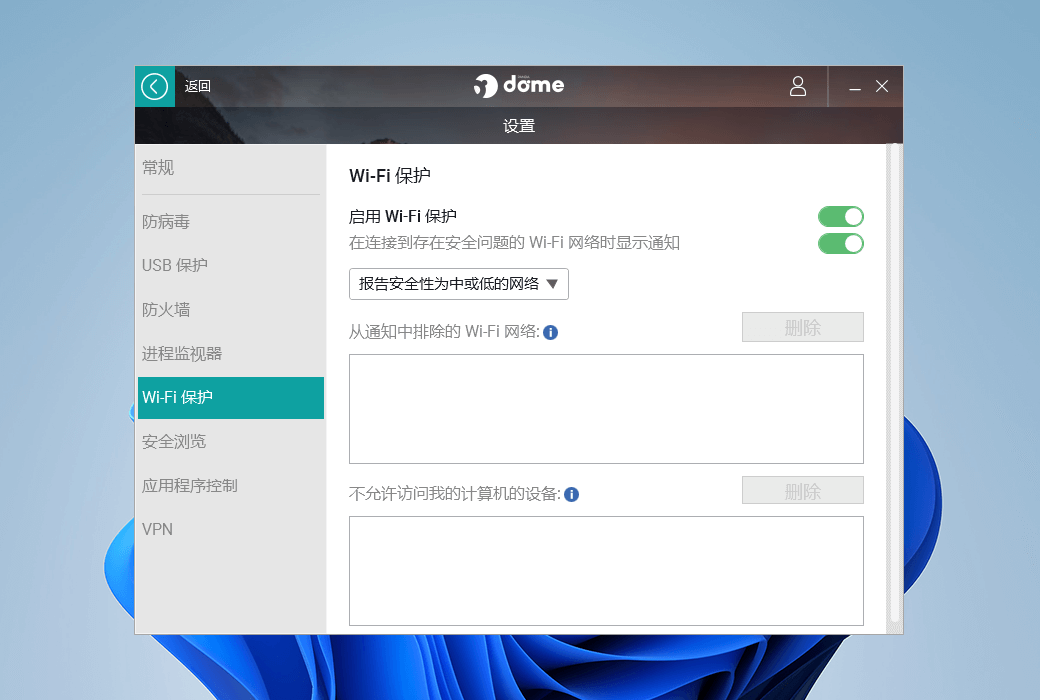Viewport: 1040px width, 700px height.
Task: Open 应用程序控制 settings
Action: [190, 486]
